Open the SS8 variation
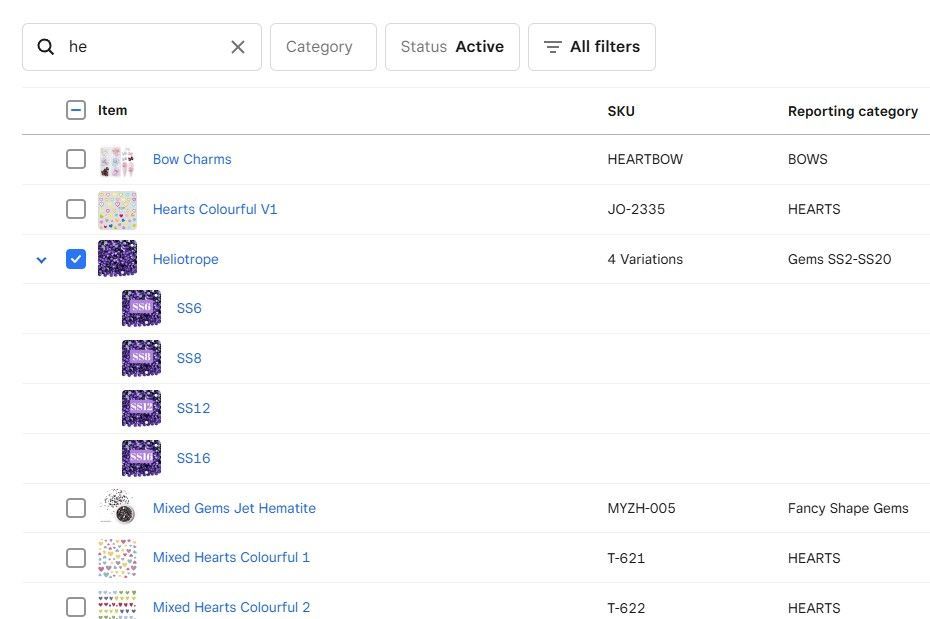This screenshot has height=619, width=930. [x=189, y=358]
